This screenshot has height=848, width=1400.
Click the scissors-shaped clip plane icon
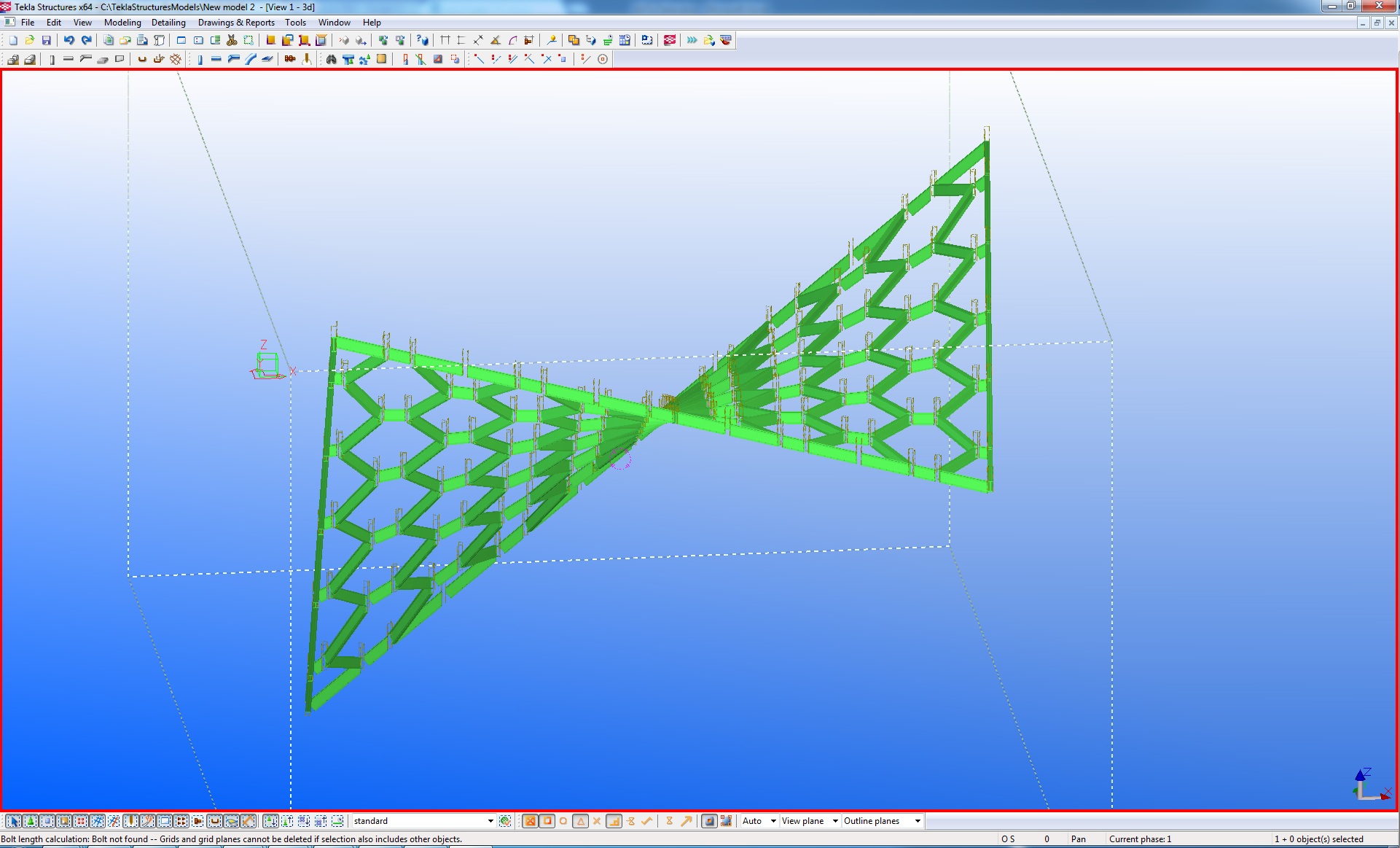pos(232,40)
